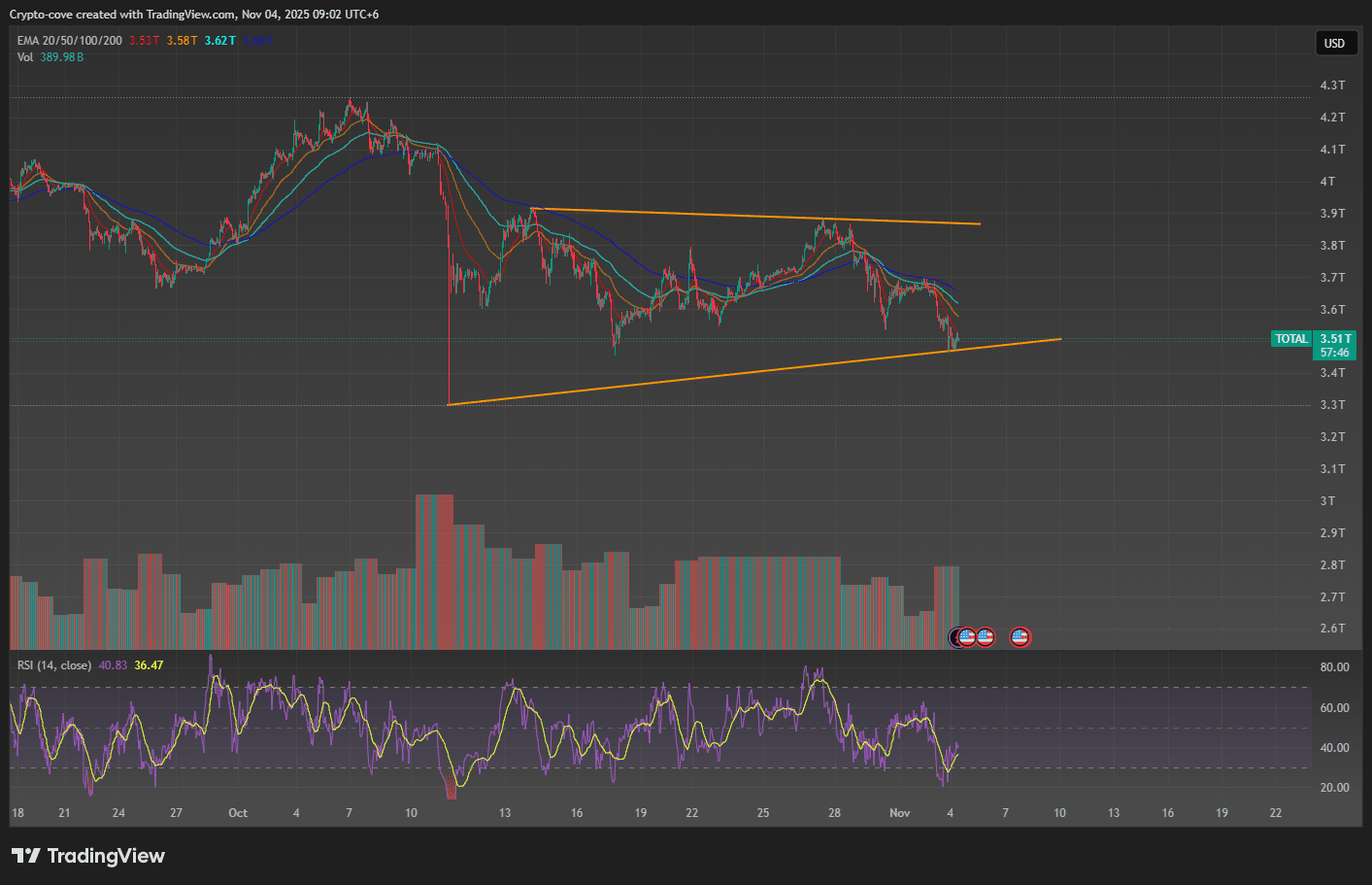Click the 4T level on the price scale
Image resolution: width=1372 pixels, height=885 pixels.
[x=1326, y=182]
